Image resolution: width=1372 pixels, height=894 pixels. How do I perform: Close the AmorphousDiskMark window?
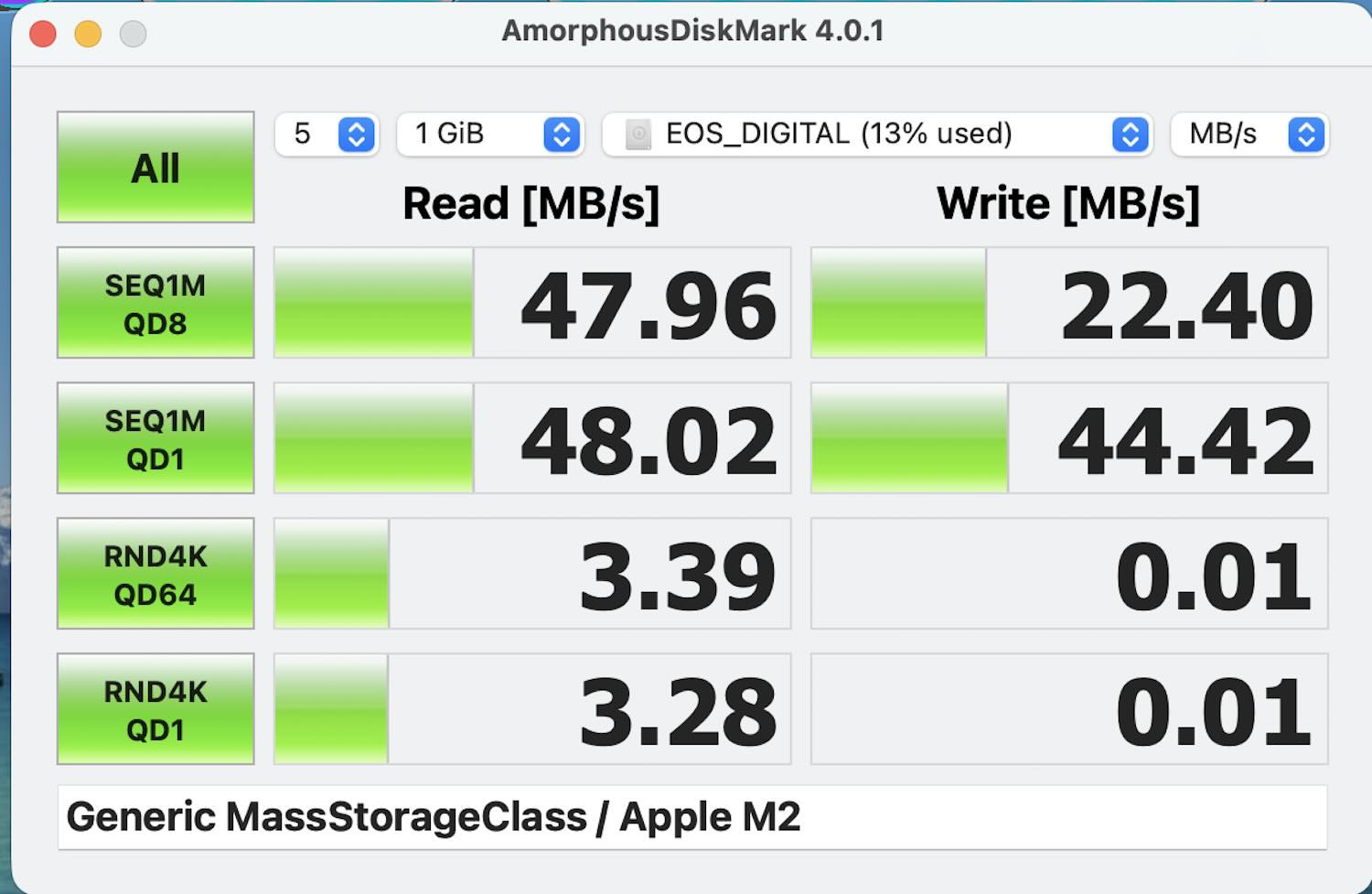point(43,35)
